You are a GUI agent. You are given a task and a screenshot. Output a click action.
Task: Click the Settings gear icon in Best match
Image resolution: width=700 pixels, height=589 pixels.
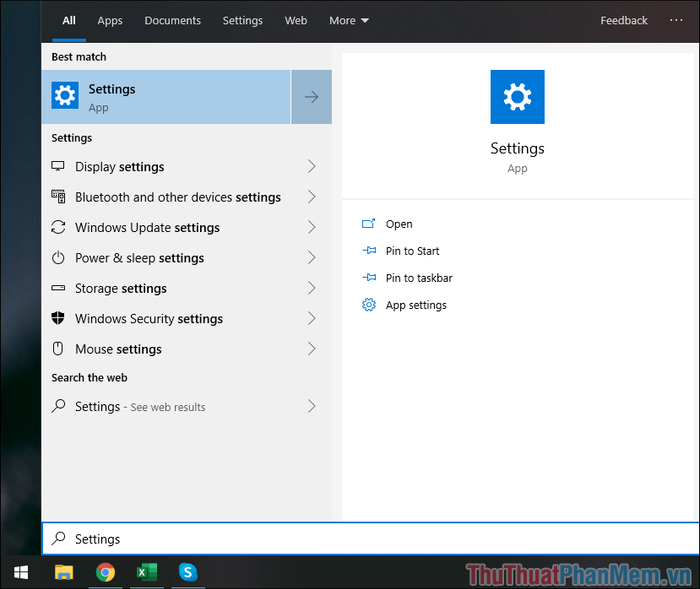point(65,95)
